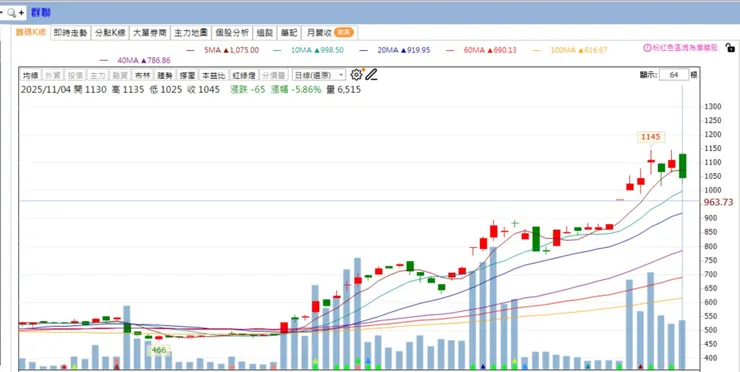Click the magnifier search icon beside 群聯

coord(12,13)
